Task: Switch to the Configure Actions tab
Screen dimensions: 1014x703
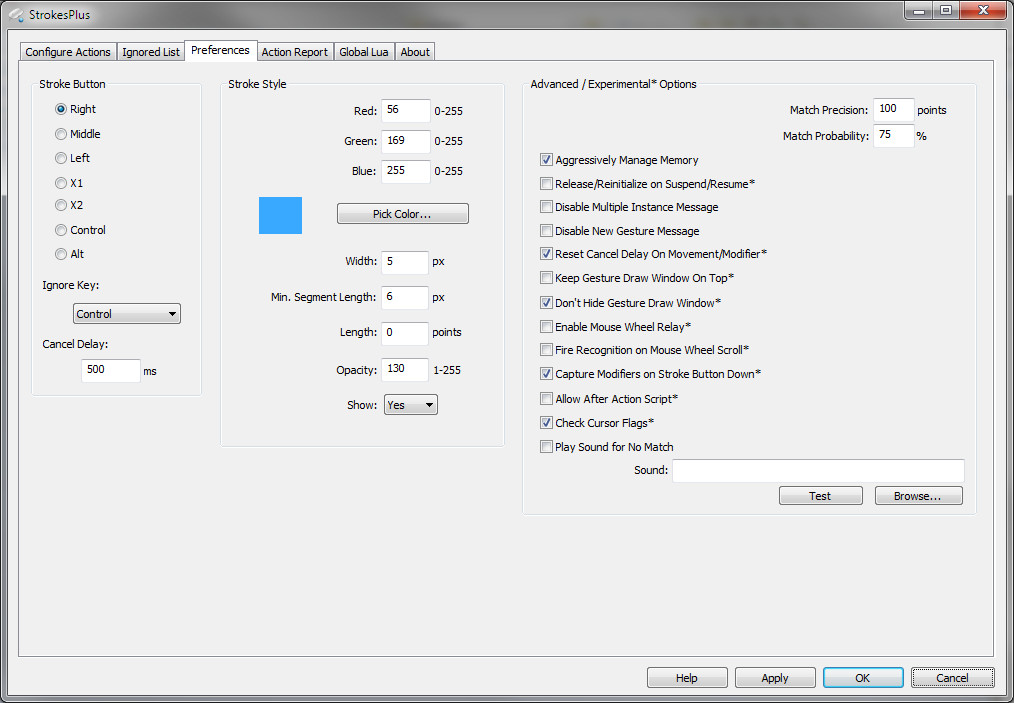Action: 68,52
